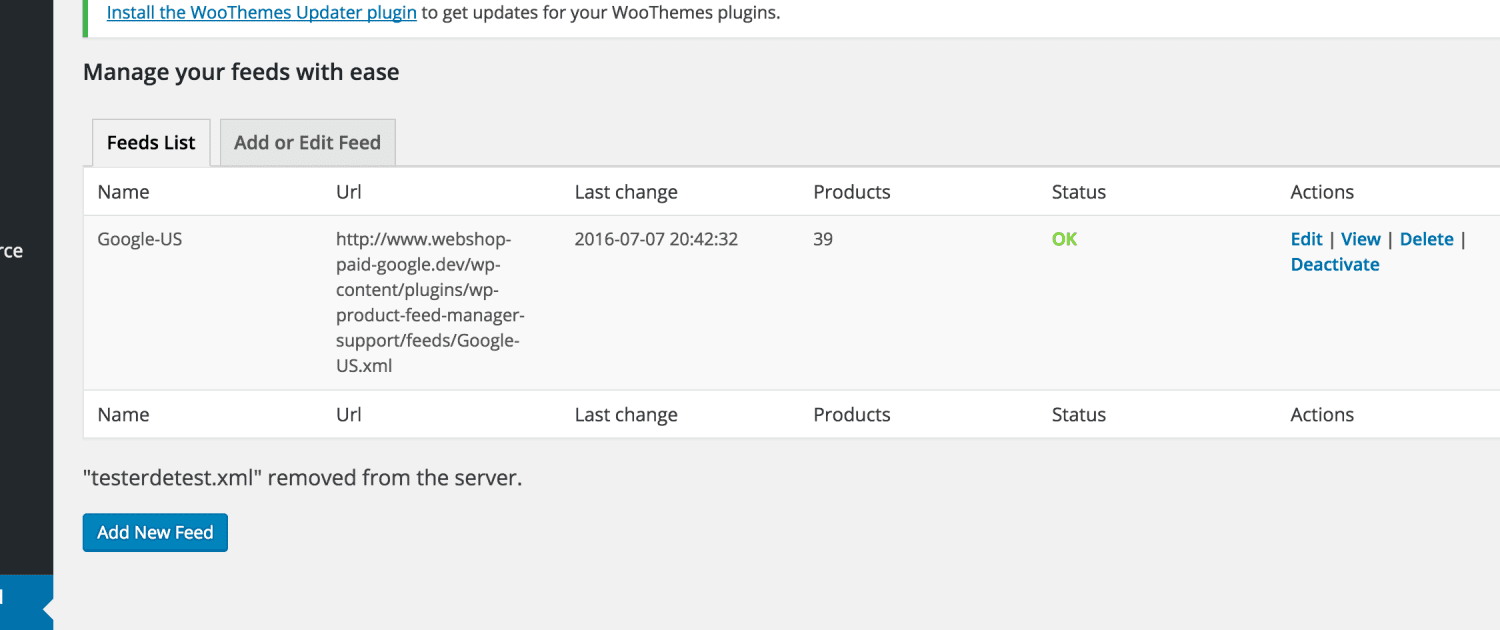This screenshot has width=1500, height=630.
Task: Open the WooCommerce item in the left sidebar
Action: tap(12, 251)
